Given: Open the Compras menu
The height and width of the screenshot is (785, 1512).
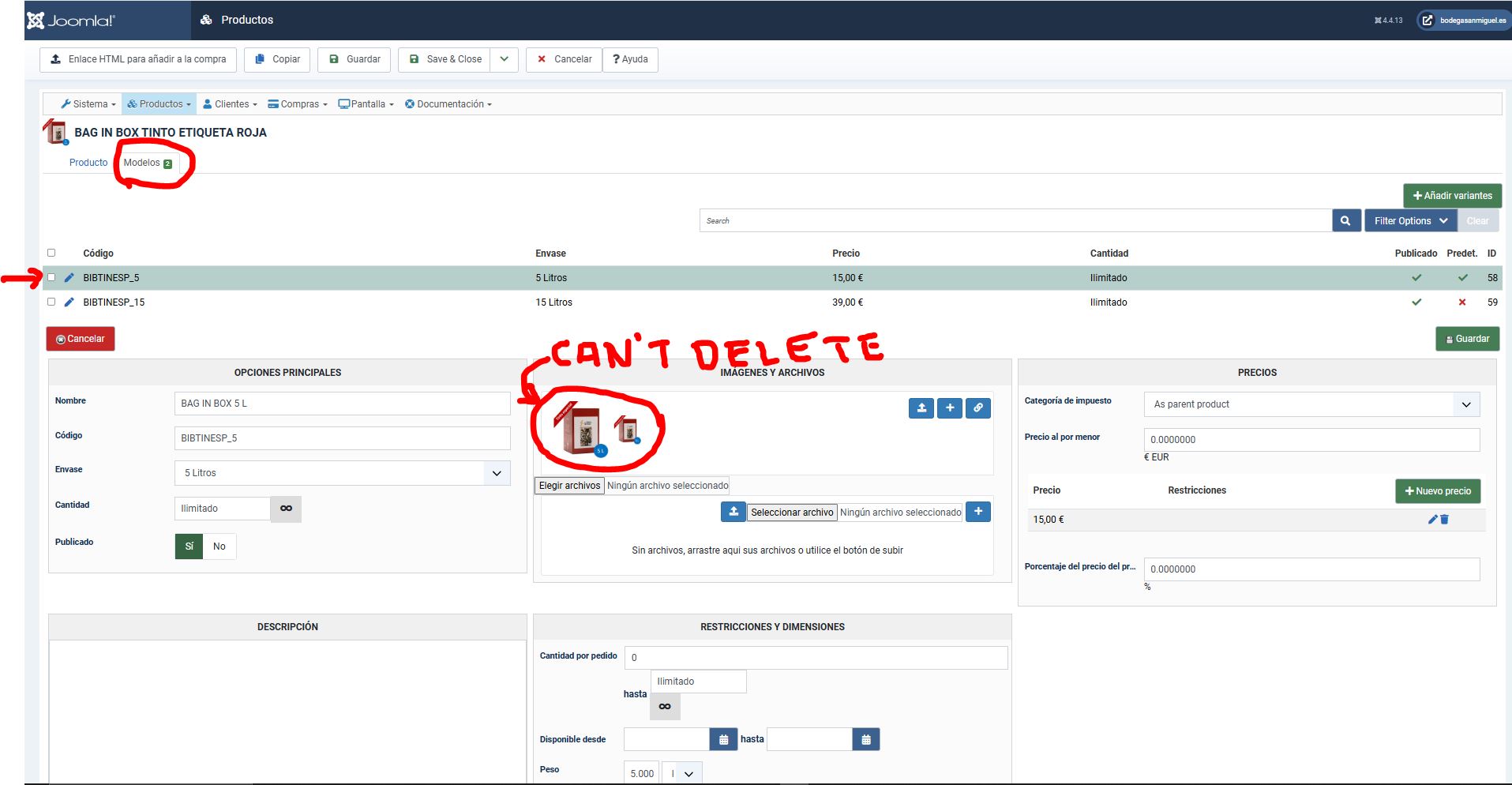Looking at the screenshot, I should point(298,104).
